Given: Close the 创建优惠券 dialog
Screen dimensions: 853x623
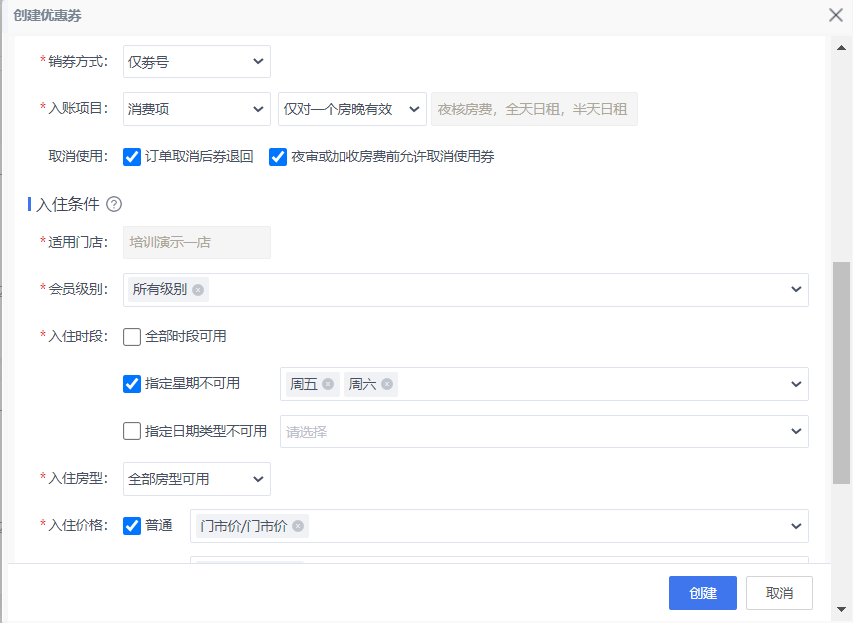Looking at the screenshot, I should 836,15.
